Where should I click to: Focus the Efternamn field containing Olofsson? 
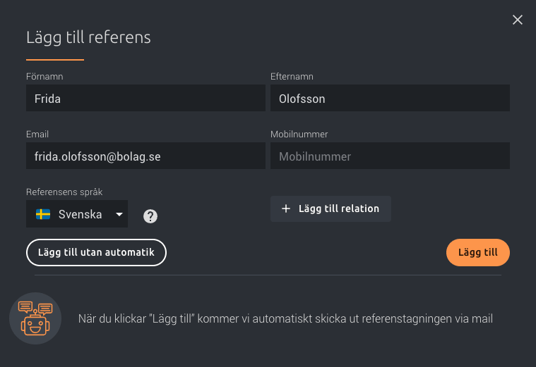(x=390, y=98)
